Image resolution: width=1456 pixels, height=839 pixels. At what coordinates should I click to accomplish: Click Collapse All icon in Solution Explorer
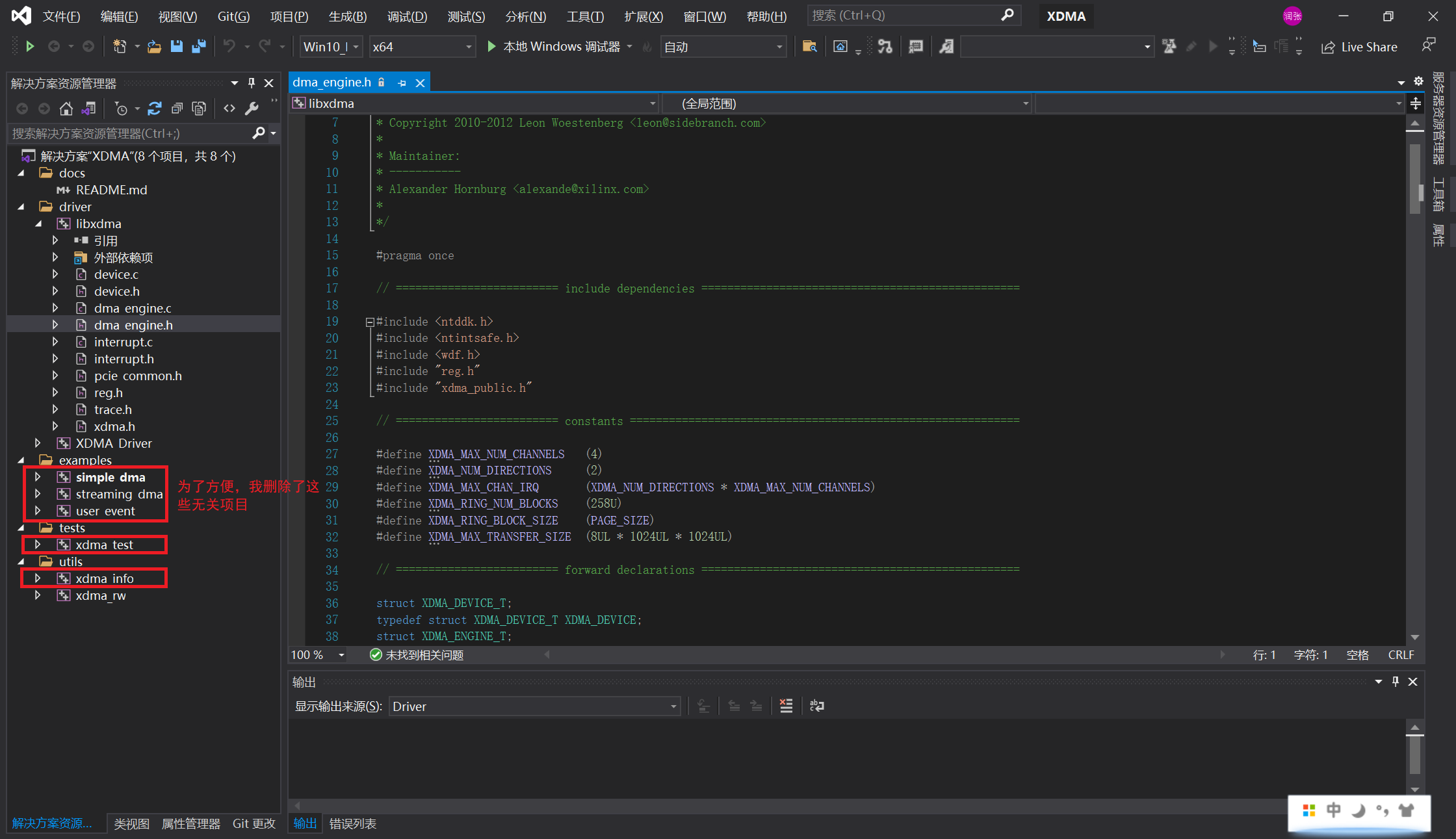(177, 109)
